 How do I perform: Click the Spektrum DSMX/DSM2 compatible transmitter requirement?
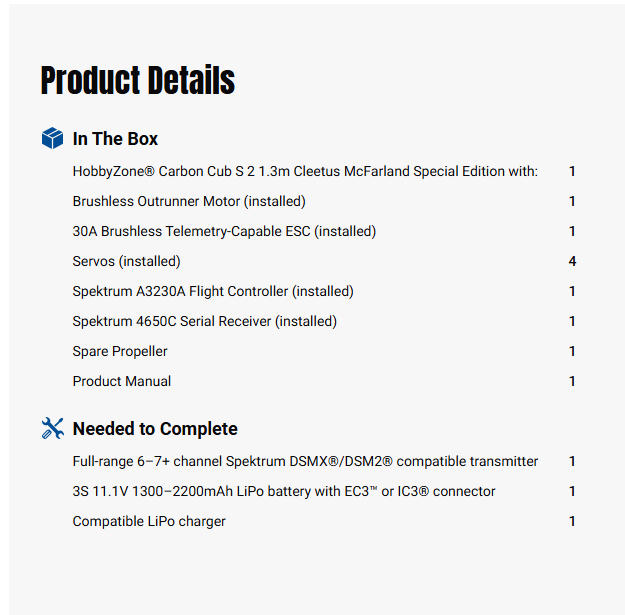click(x=305, y=461)
